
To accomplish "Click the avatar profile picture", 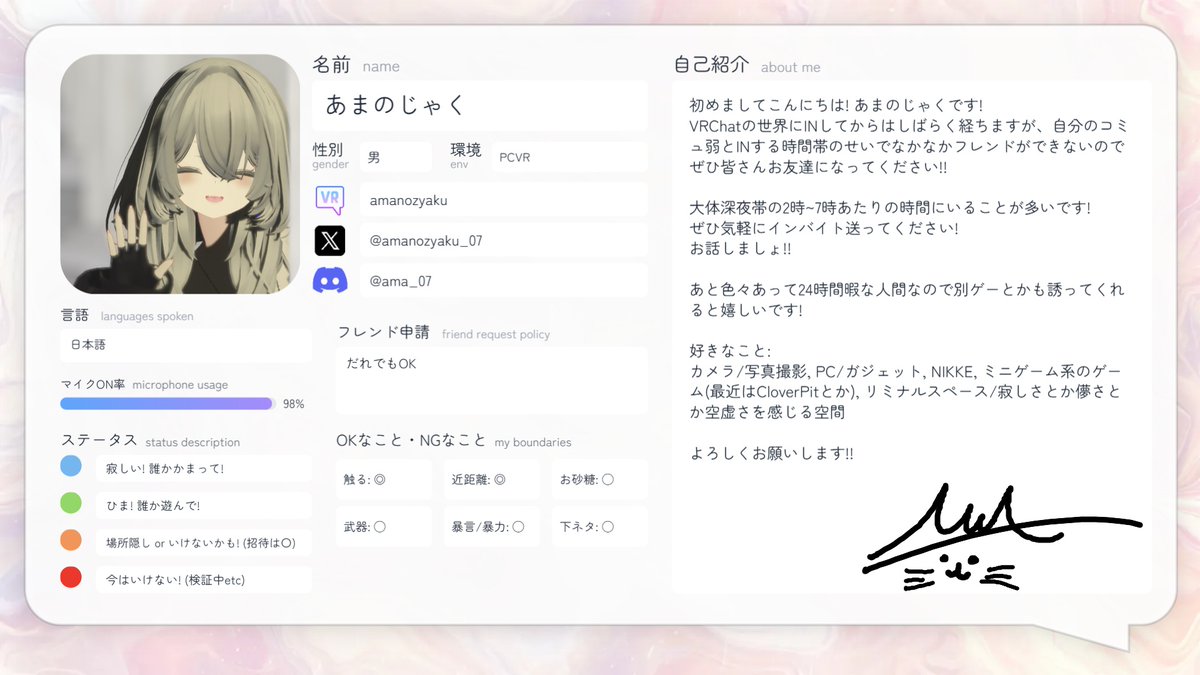I will (x=180, y=174).
